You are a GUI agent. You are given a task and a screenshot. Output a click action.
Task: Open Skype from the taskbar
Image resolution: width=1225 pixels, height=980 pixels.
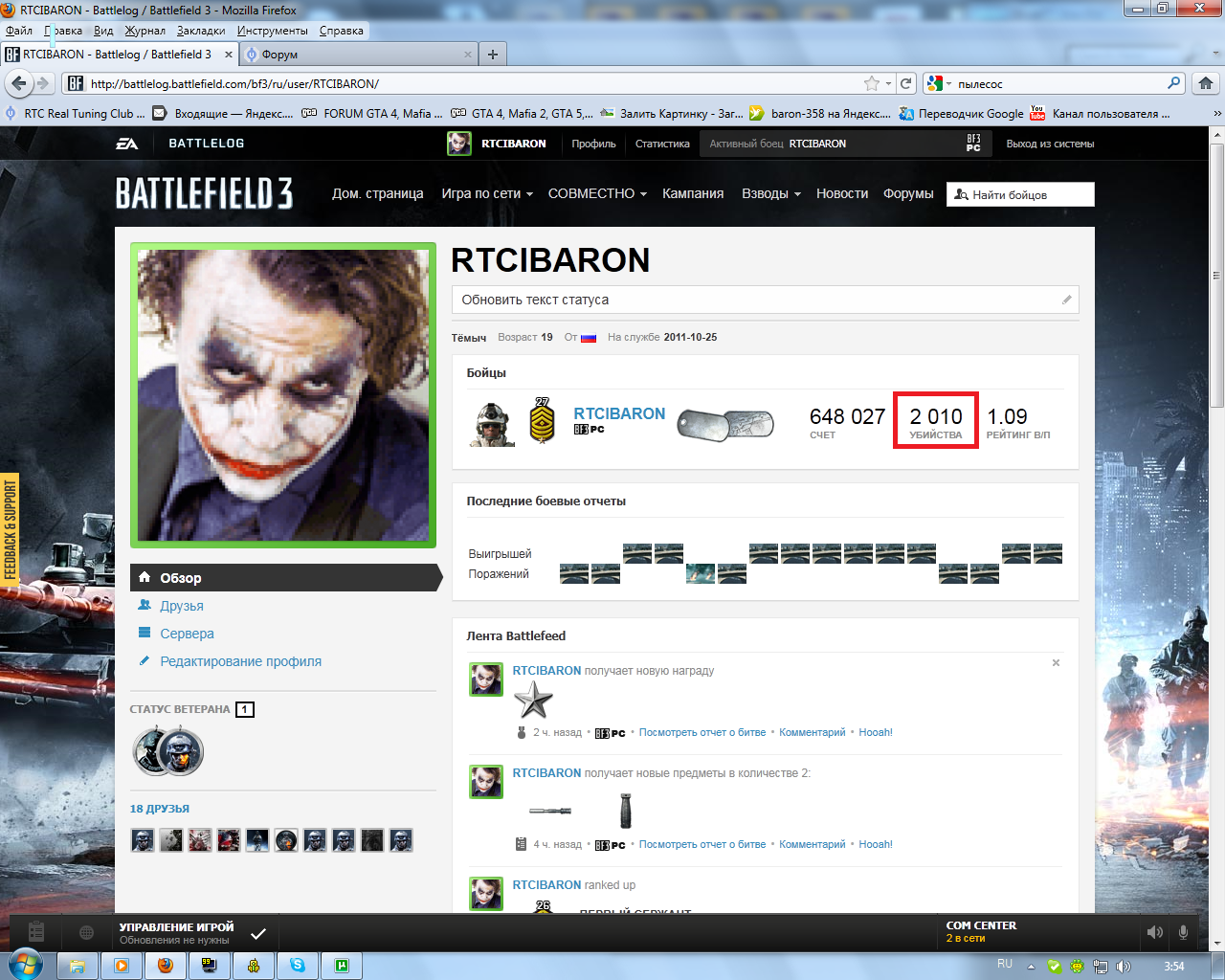(x=298, y=965)
